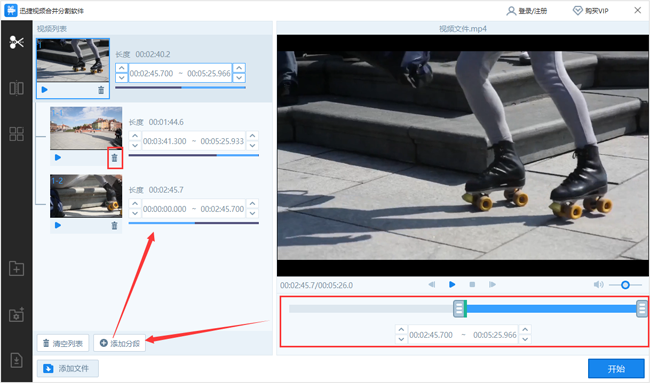Click segment 1-1 progress bar

tap(194, 155)
